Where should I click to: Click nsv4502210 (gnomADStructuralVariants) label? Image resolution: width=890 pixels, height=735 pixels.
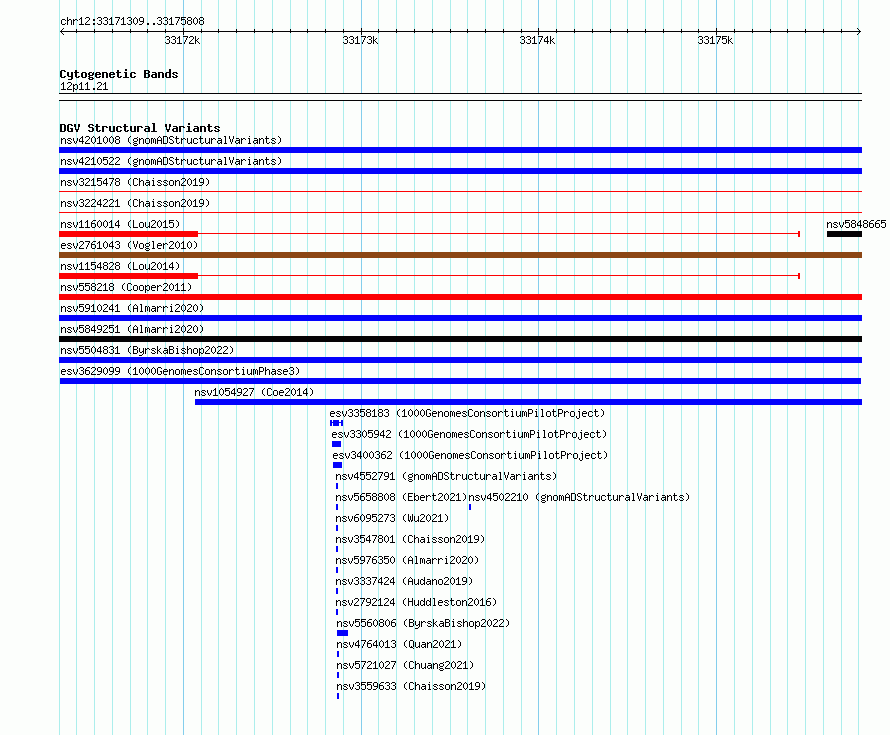click(579, 497)
